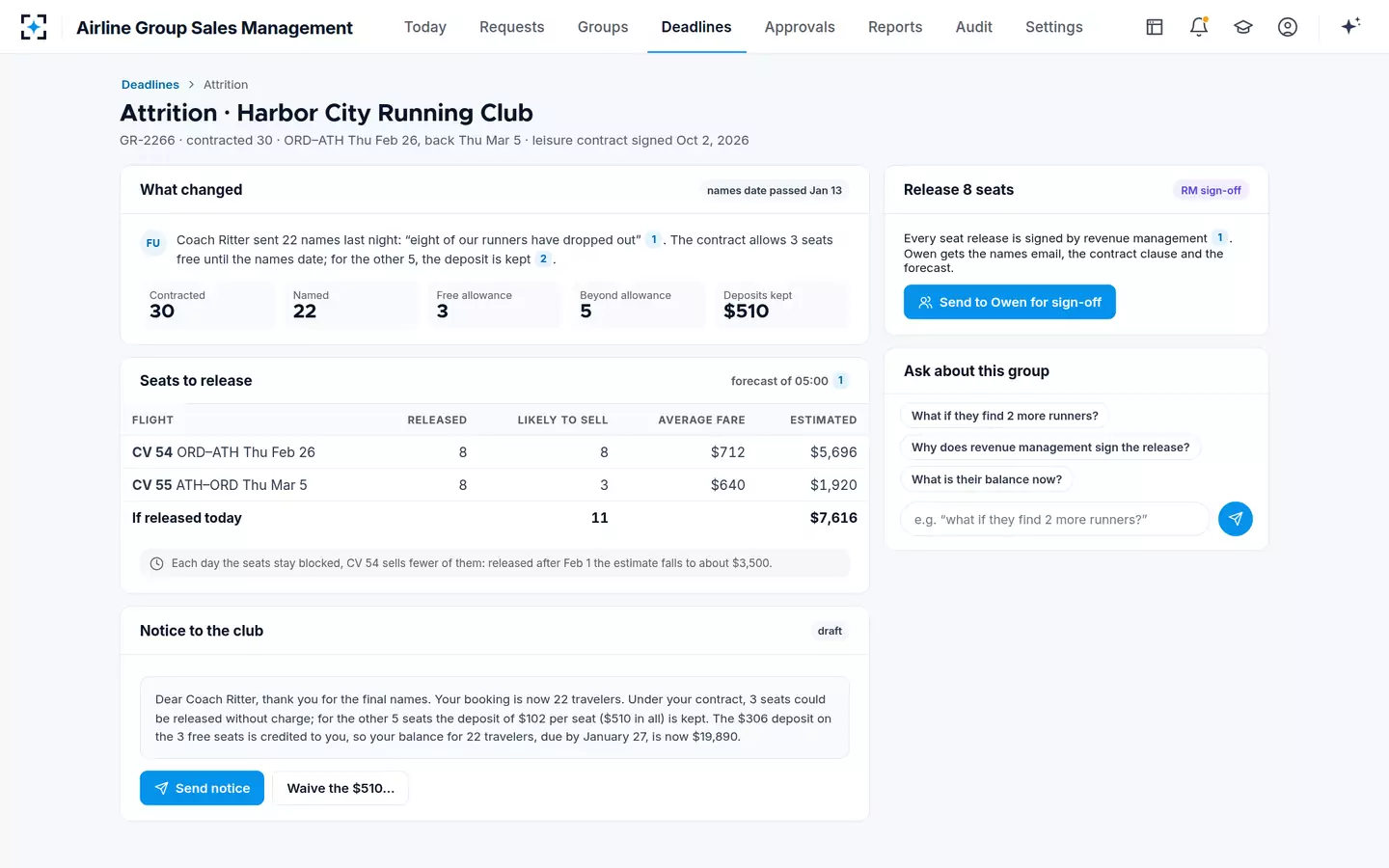Select the CV 54 ORD–ATH flight row
1389x868 pixels.
pyautogui.click(x=495, y=452)
